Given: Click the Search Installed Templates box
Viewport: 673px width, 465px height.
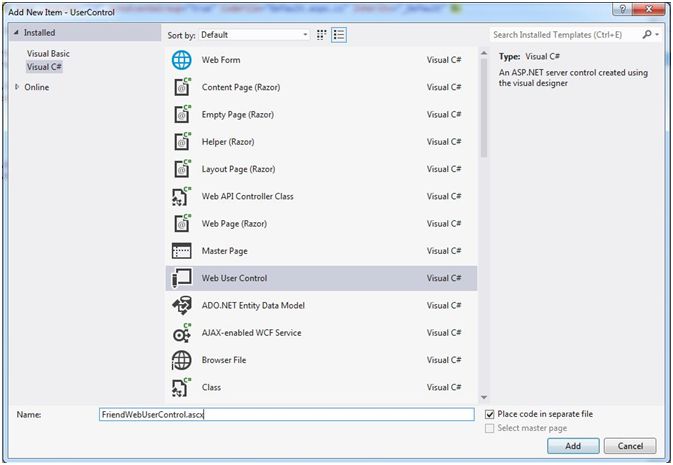Looking at the screenshot, I should click(x=565, y=35).
